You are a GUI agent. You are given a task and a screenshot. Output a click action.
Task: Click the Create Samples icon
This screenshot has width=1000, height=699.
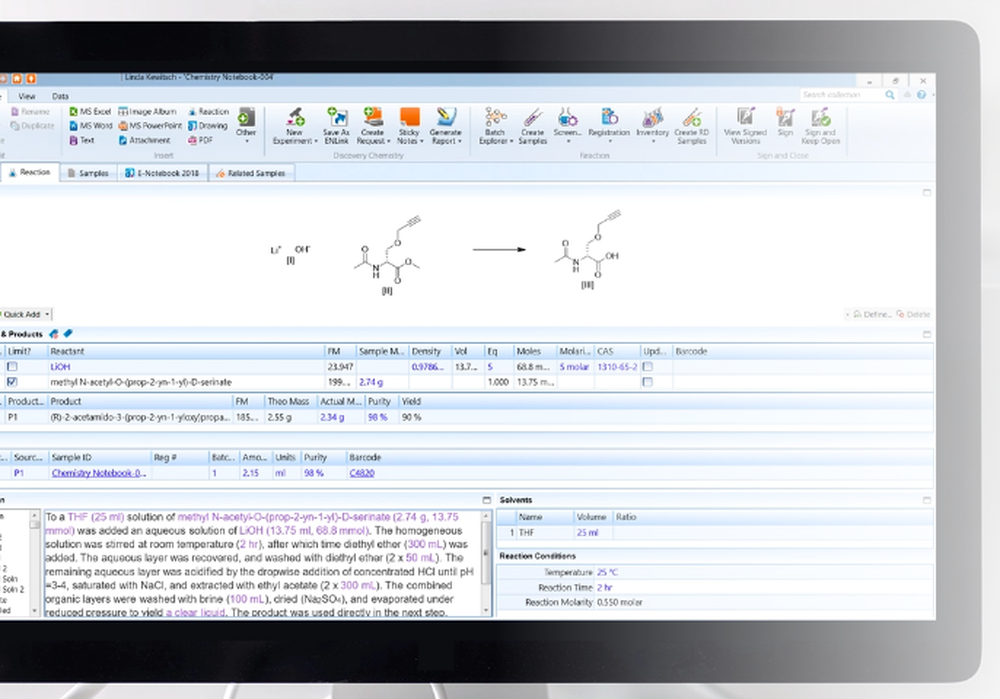[x=533, y=122]
